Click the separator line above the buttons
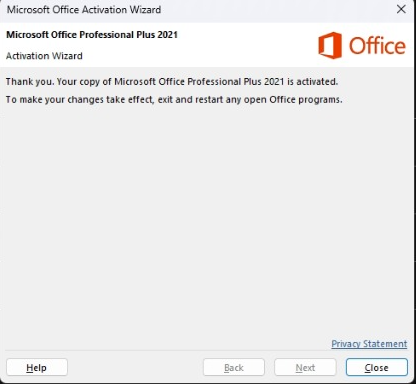 (207, 351)
